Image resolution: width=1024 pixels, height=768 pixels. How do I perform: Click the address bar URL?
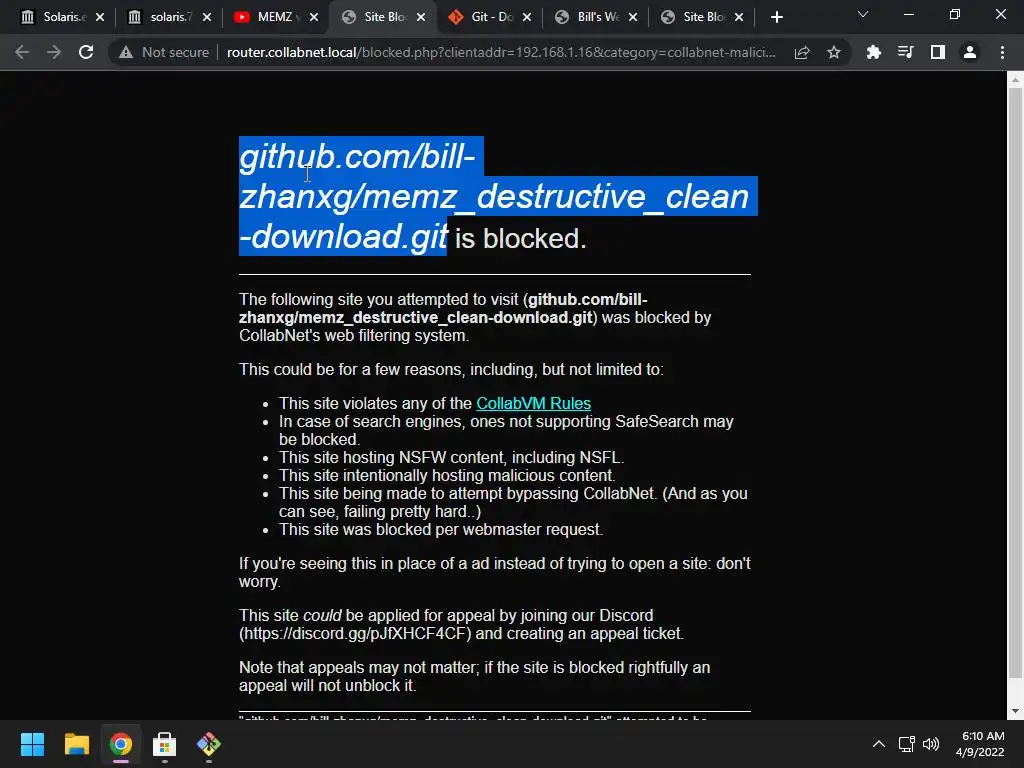pos(501,52)
